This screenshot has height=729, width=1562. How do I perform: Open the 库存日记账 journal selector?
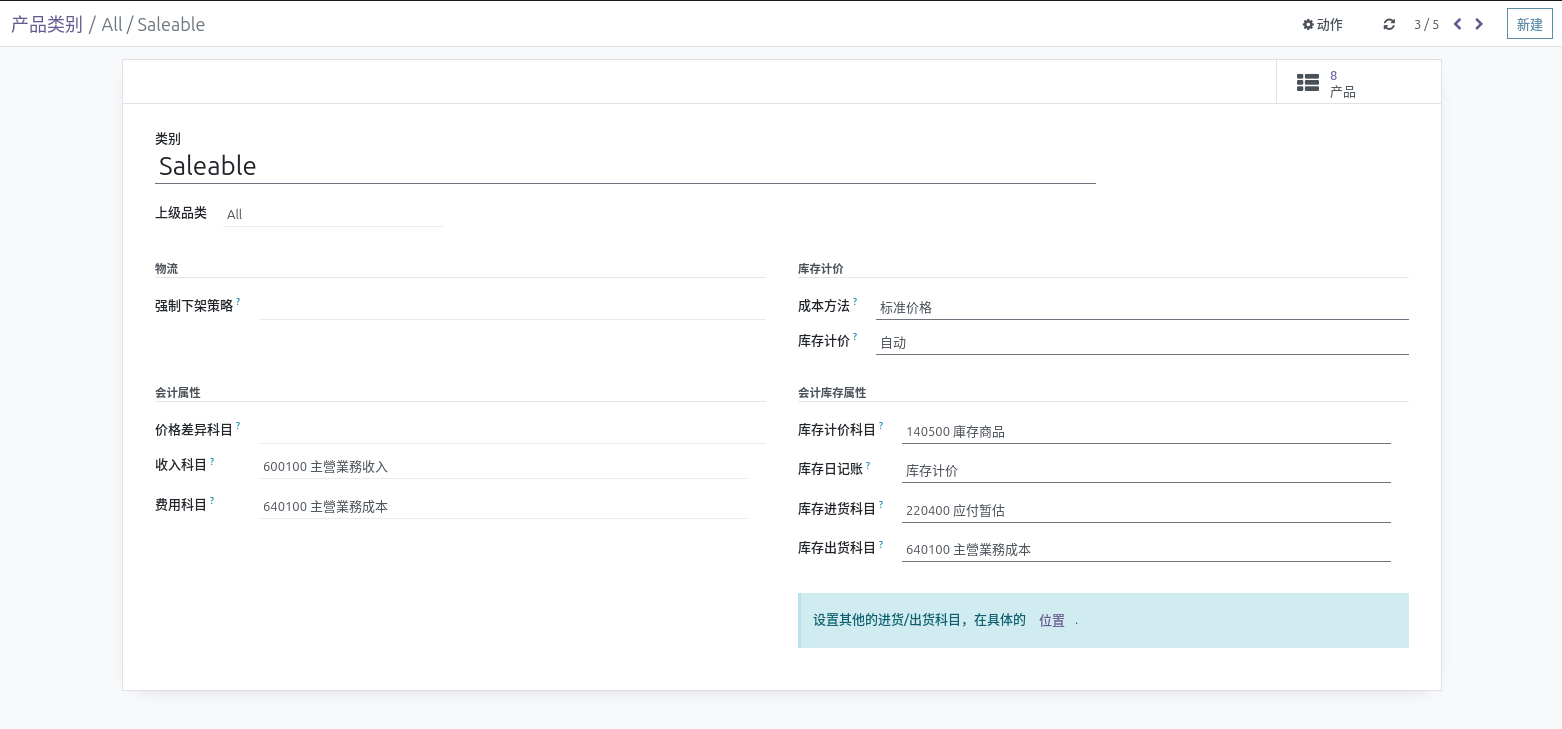point(1146,471)
